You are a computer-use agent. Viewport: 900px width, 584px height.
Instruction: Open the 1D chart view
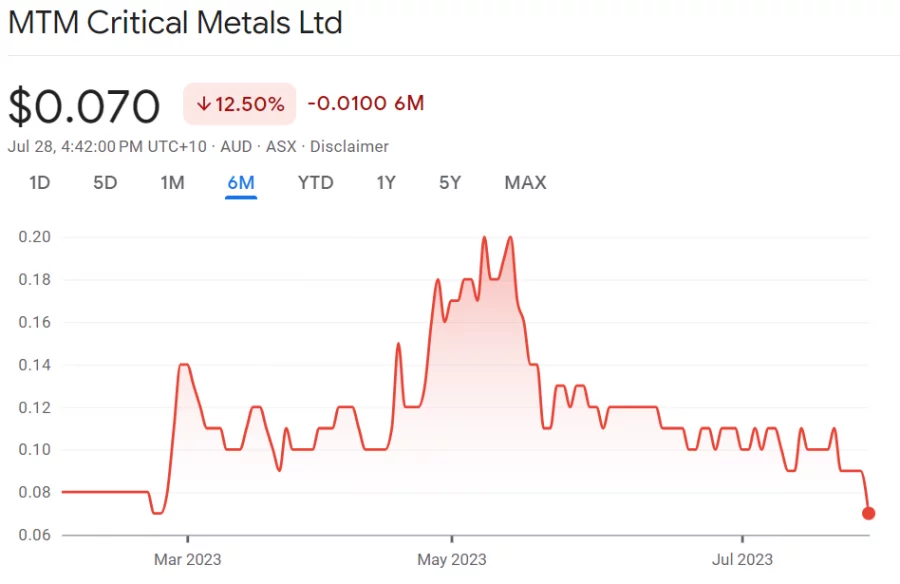(x=40, y=183)
